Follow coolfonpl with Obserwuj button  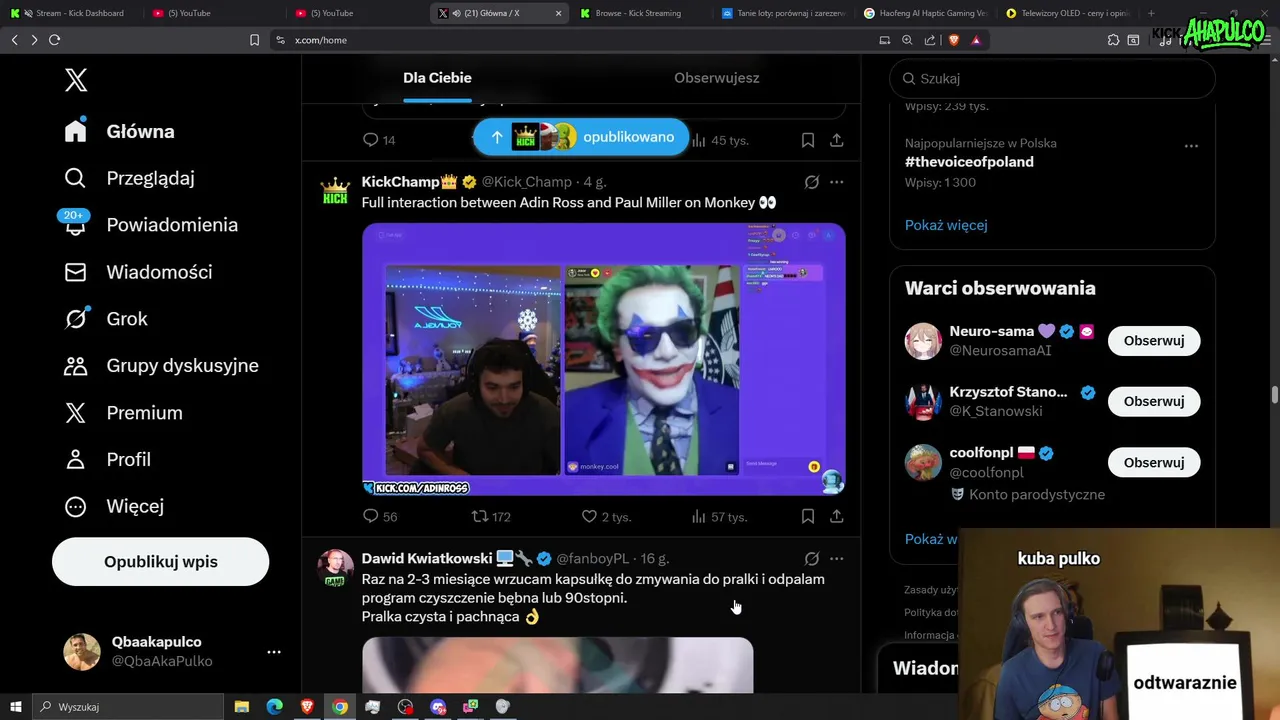point(1154,463)
